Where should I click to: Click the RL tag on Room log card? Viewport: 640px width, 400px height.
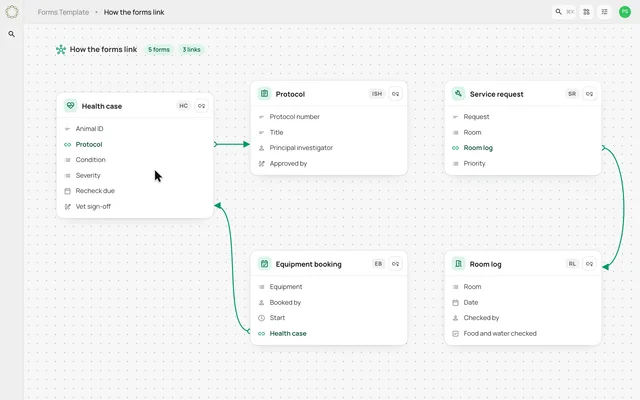572,264
